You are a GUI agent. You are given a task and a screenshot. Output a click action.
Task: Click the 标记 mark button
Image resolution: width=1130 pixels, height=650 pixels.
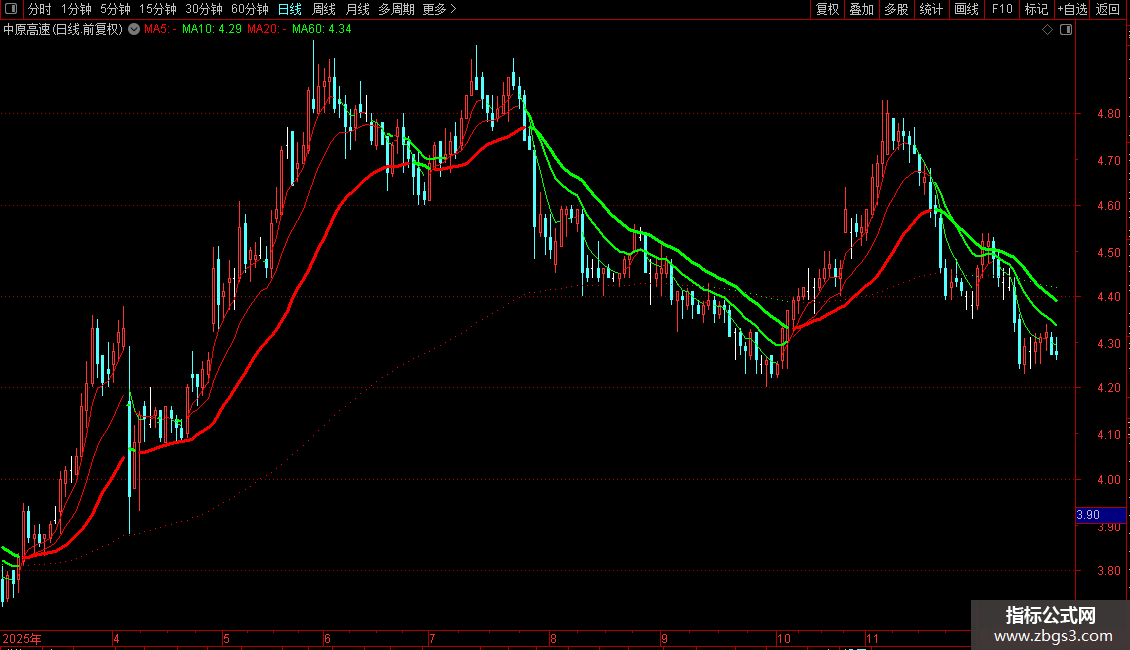pyautogui.click(x=1036, y=9)
